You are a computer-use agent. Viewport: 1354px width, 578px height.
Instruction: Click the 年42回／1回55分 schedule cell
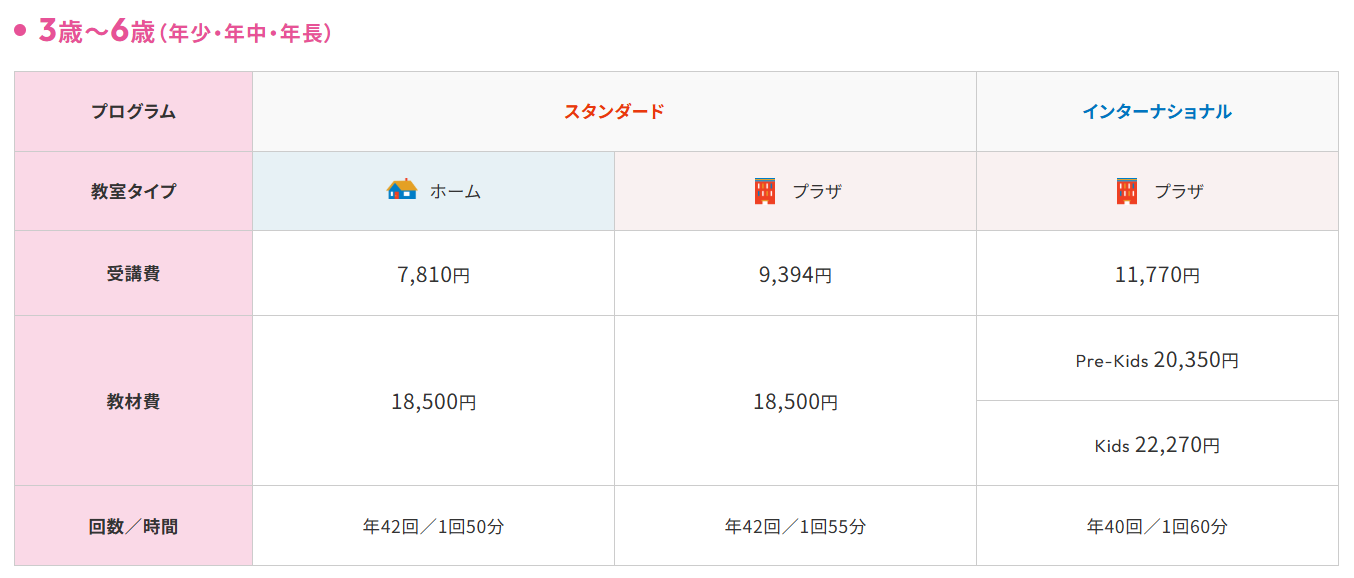[795, 526]
